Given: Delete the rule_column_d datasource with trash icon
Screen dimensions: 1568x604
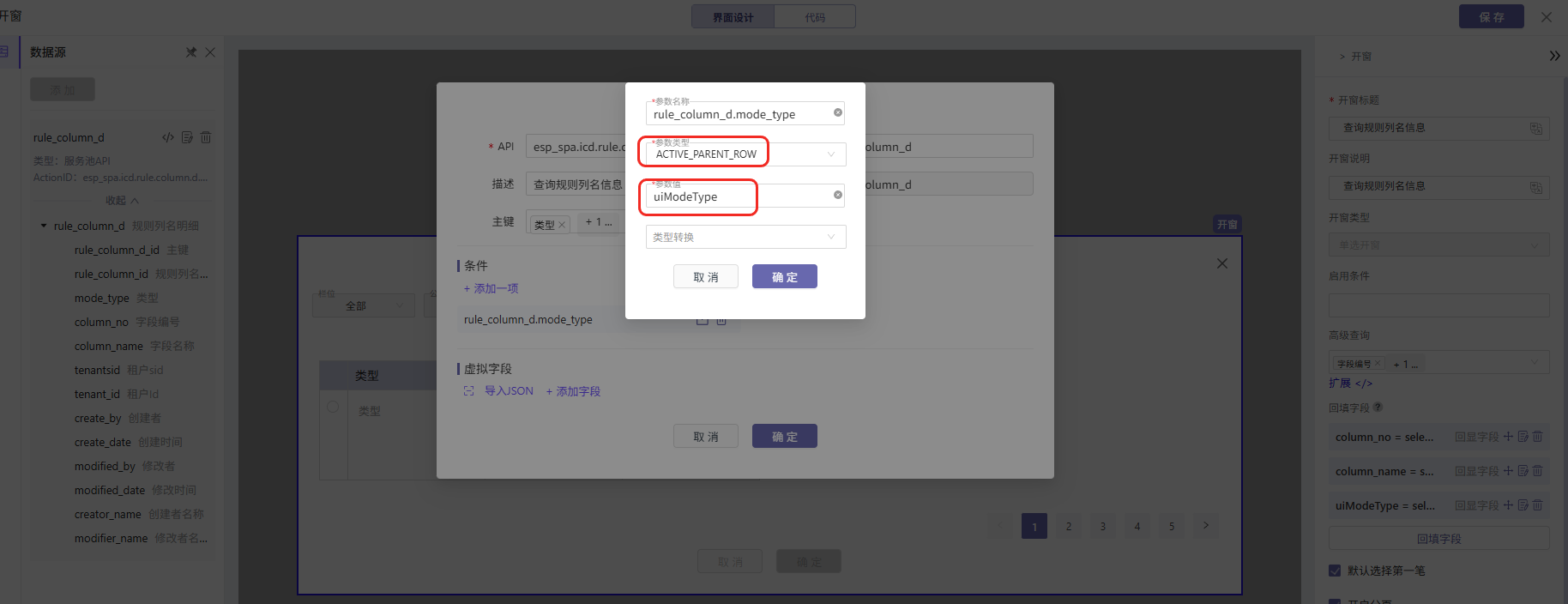Looking at the screenshot, I should (x=206, y=137).
